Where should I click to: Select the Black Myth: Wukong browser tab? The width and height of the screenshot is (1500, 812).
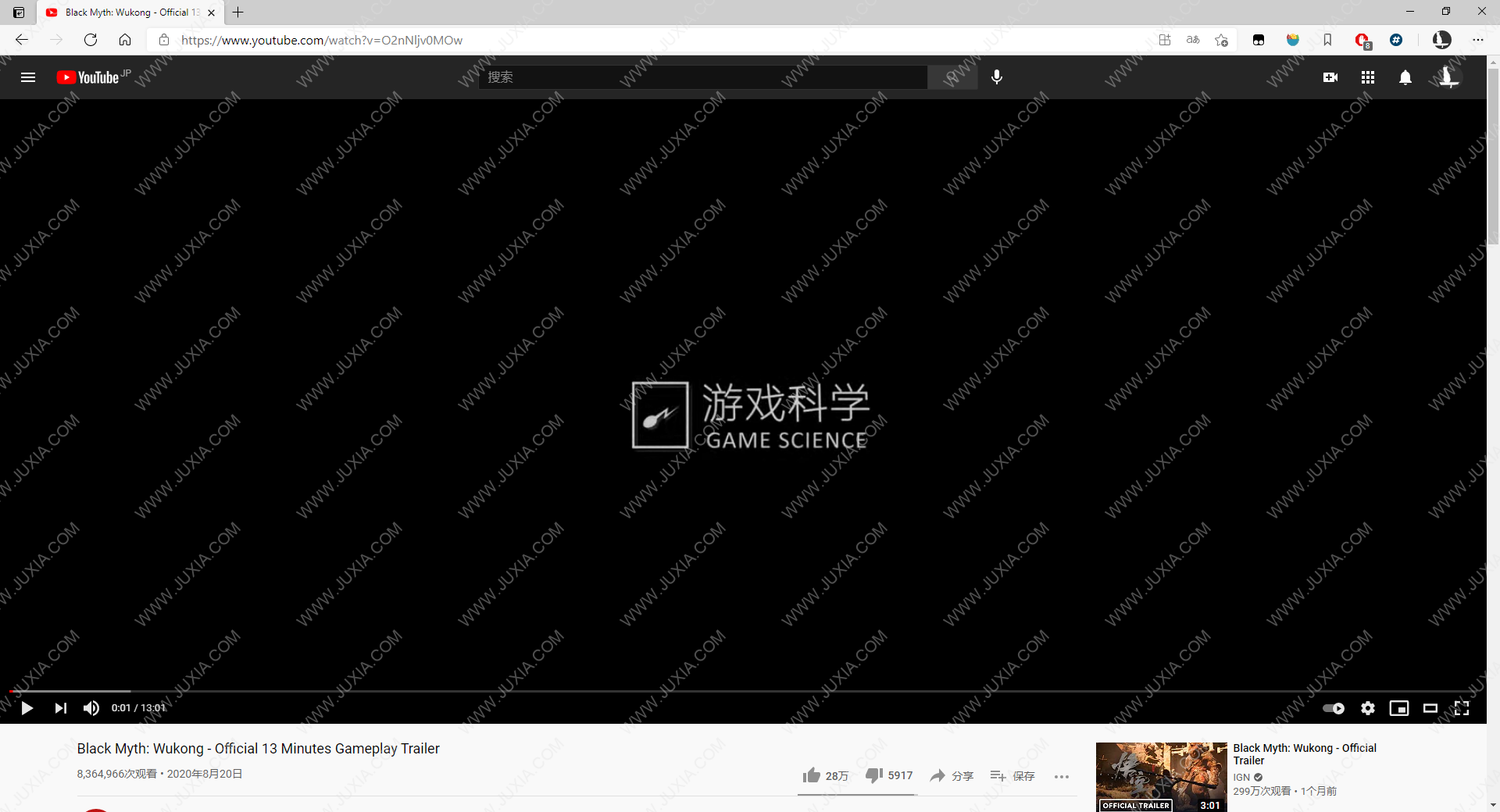click(x=130, y=12)
